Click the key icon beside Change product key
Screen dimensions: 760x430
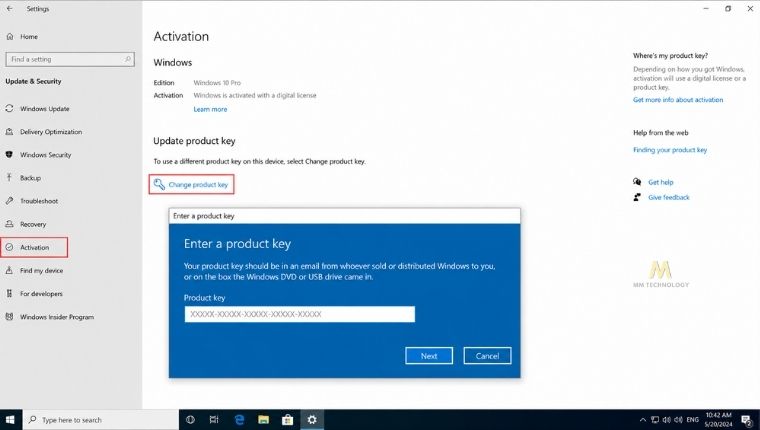(159, 184)
